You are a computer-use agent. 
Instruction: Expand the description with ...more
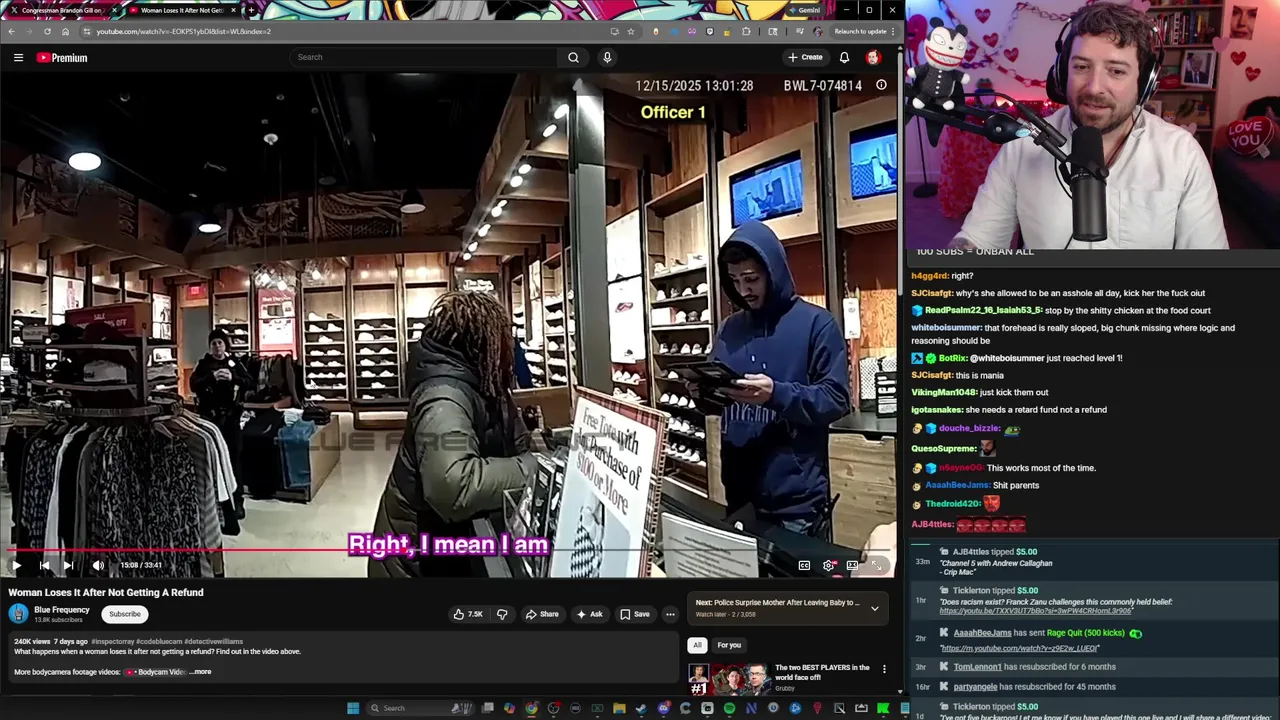[x=201, y=672]
